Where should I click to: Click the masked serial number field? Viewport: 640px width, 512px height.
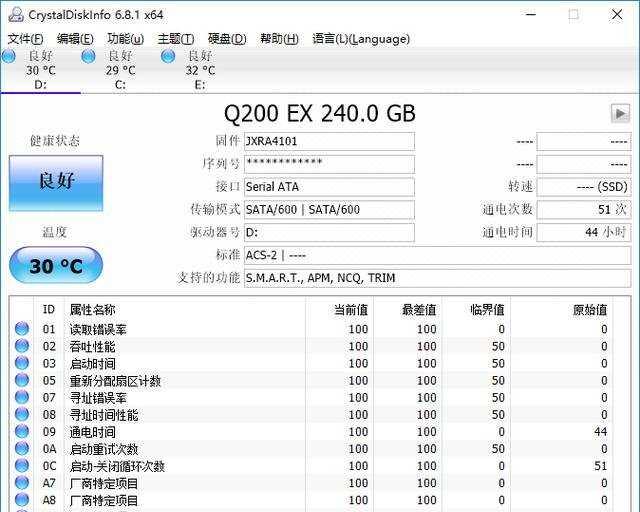[x=329, y=164]
